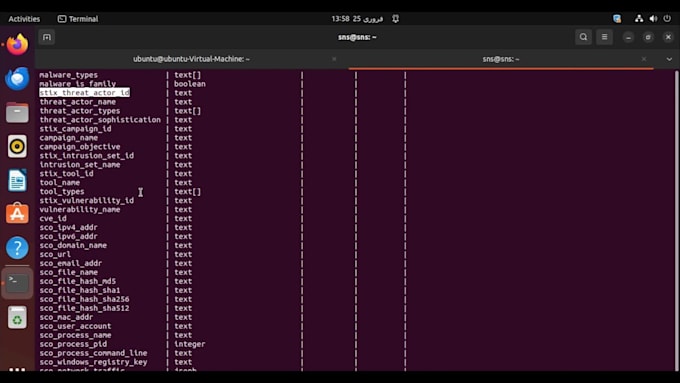This screenshot has height=383, width=680.
Task: Open the Terminal app menu in top bar
Action: tap(78, 19)
